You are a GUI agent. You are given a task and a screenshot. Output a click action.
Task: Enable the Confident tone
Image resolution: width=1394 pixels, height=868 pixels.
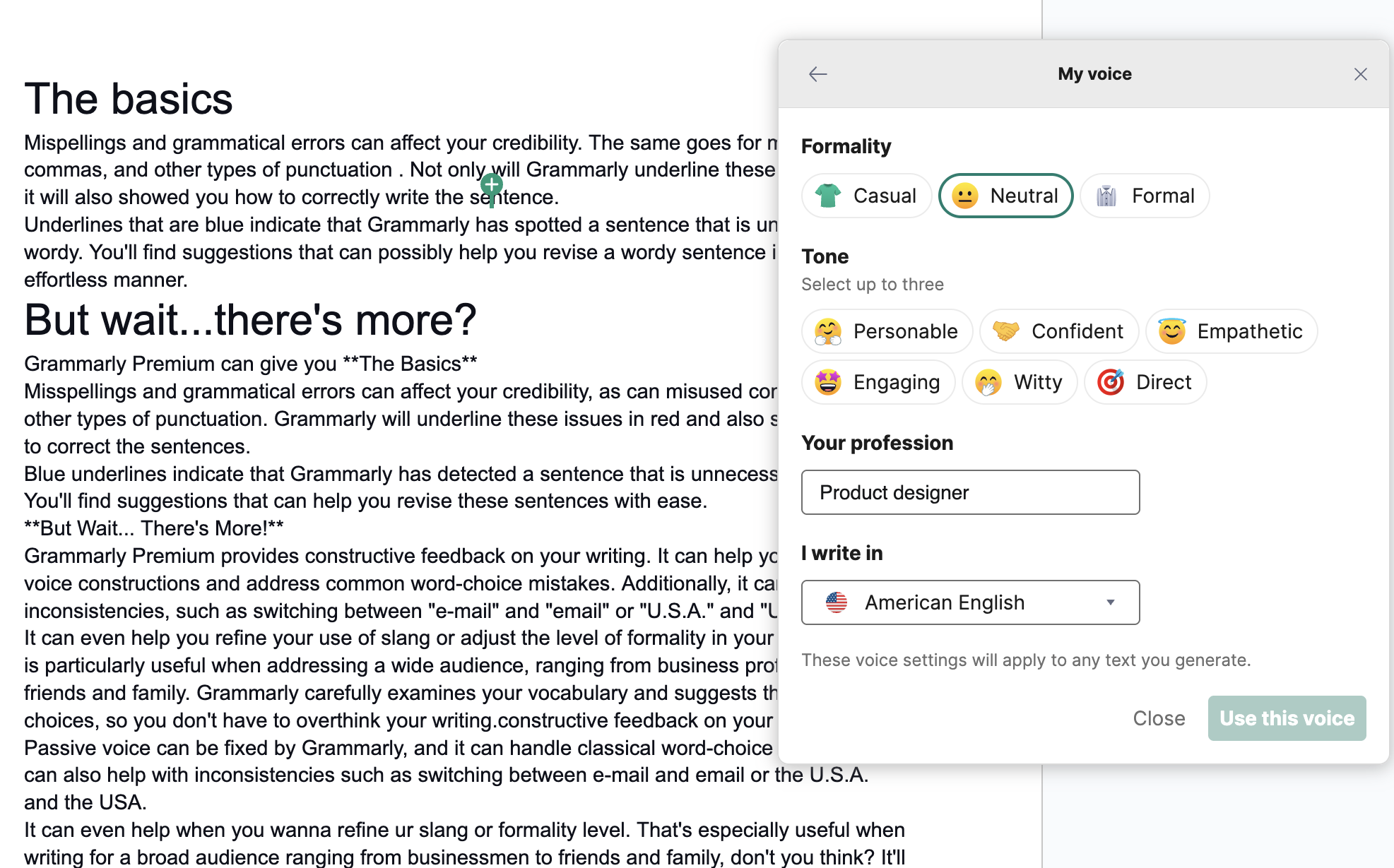[1058, 331]
